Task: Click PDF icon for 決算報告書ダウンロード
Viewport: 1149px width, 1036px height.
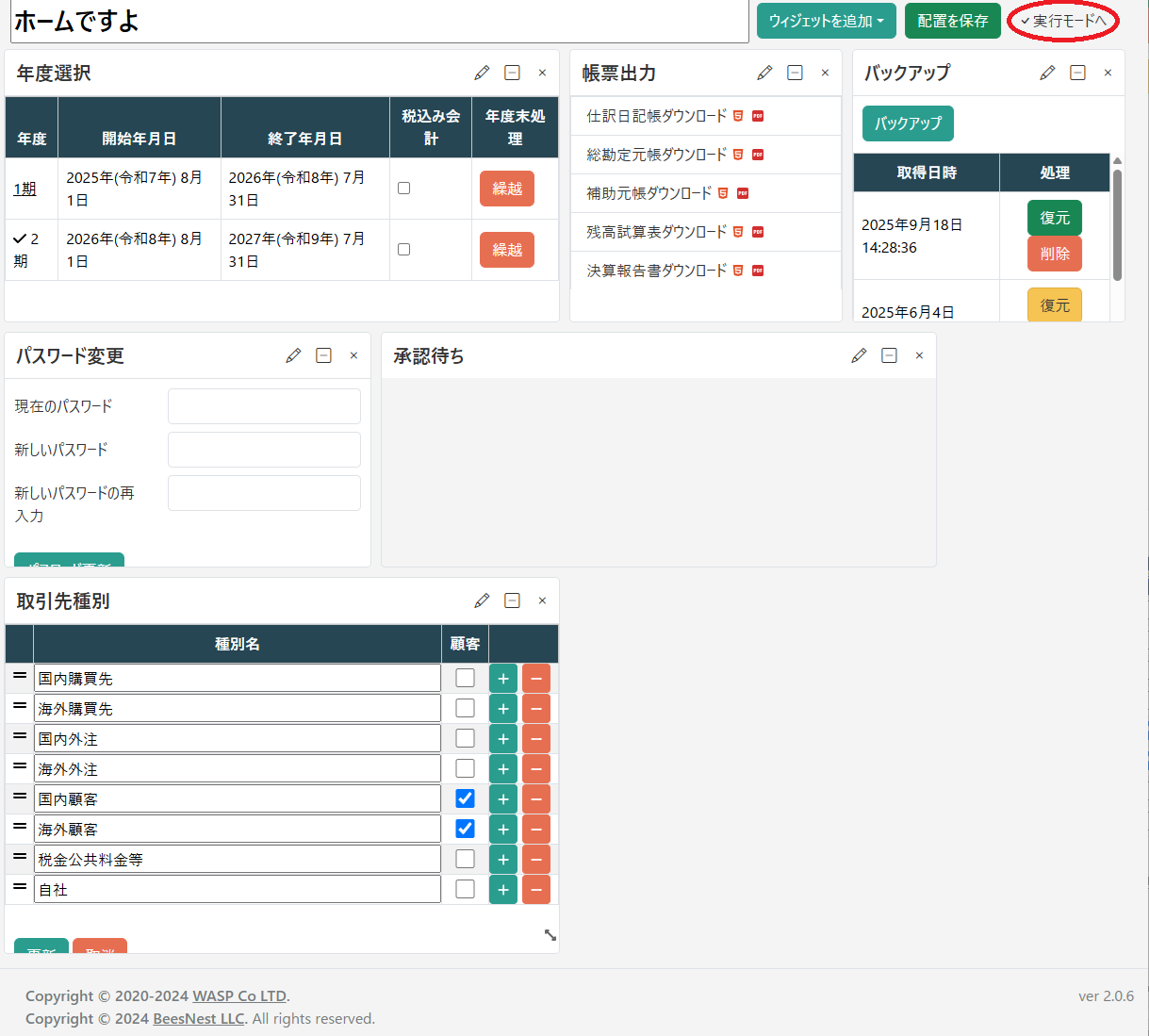Action: click(758, 271)
